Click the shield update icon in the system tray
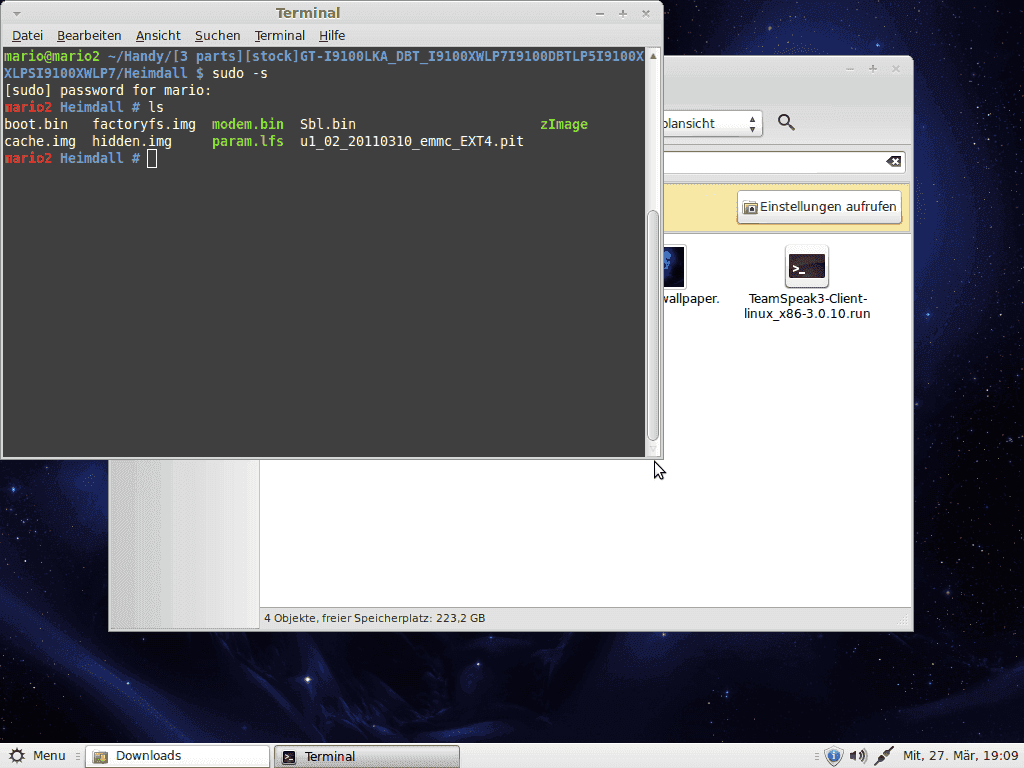 (834, 756)
